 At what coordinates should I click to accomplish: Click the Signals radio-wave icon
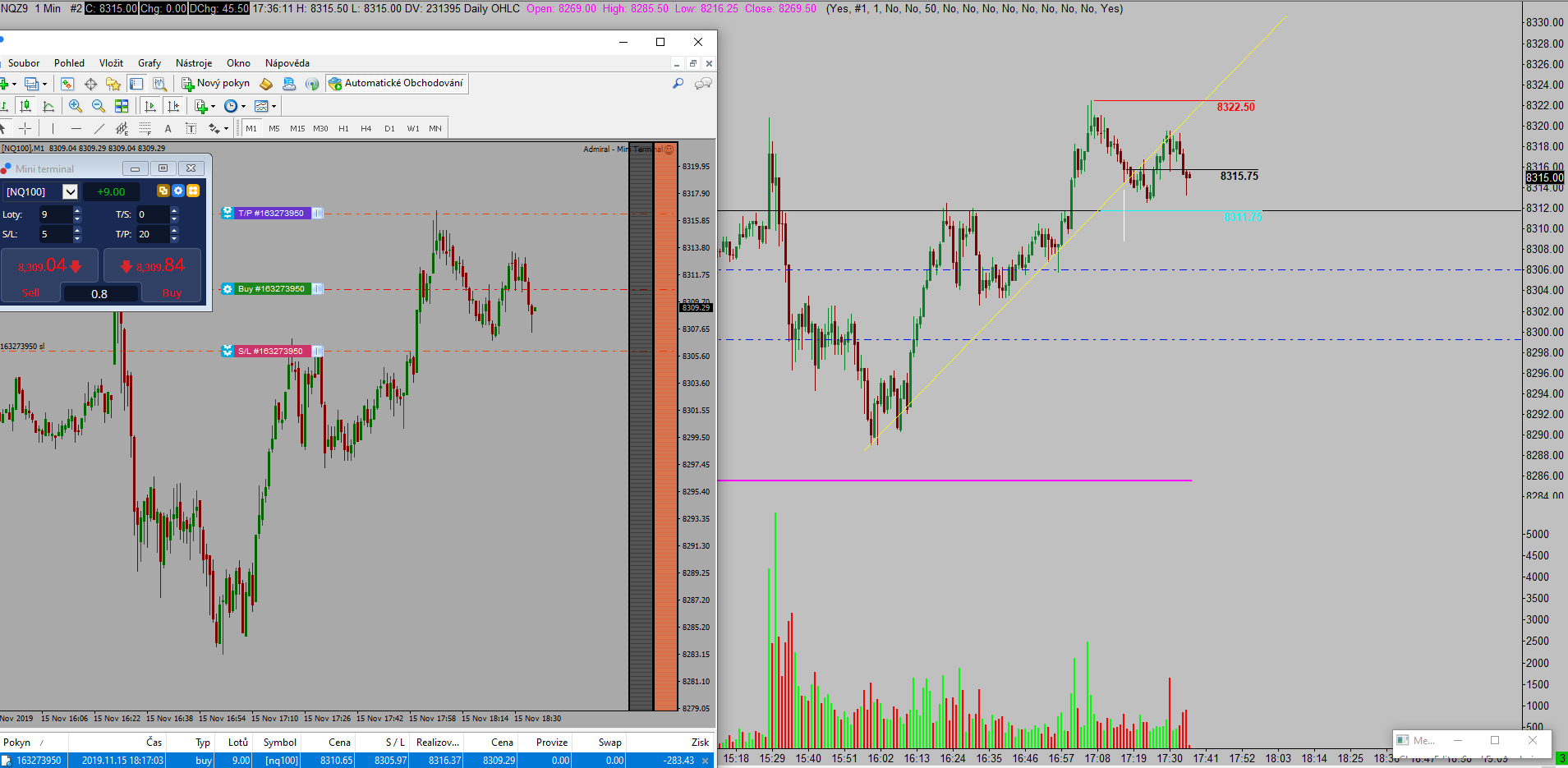tap(312, 84)
